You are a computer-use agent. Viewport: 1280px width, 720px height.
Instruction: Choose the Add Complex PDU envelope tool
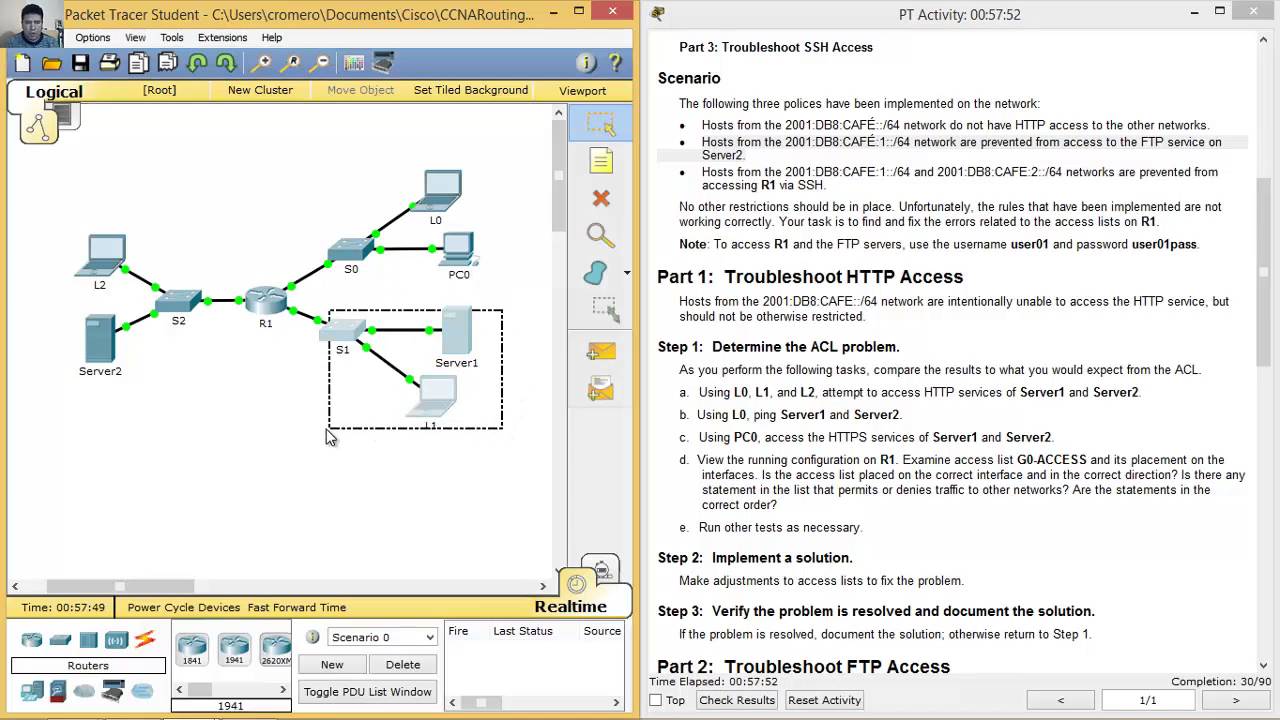600,388
